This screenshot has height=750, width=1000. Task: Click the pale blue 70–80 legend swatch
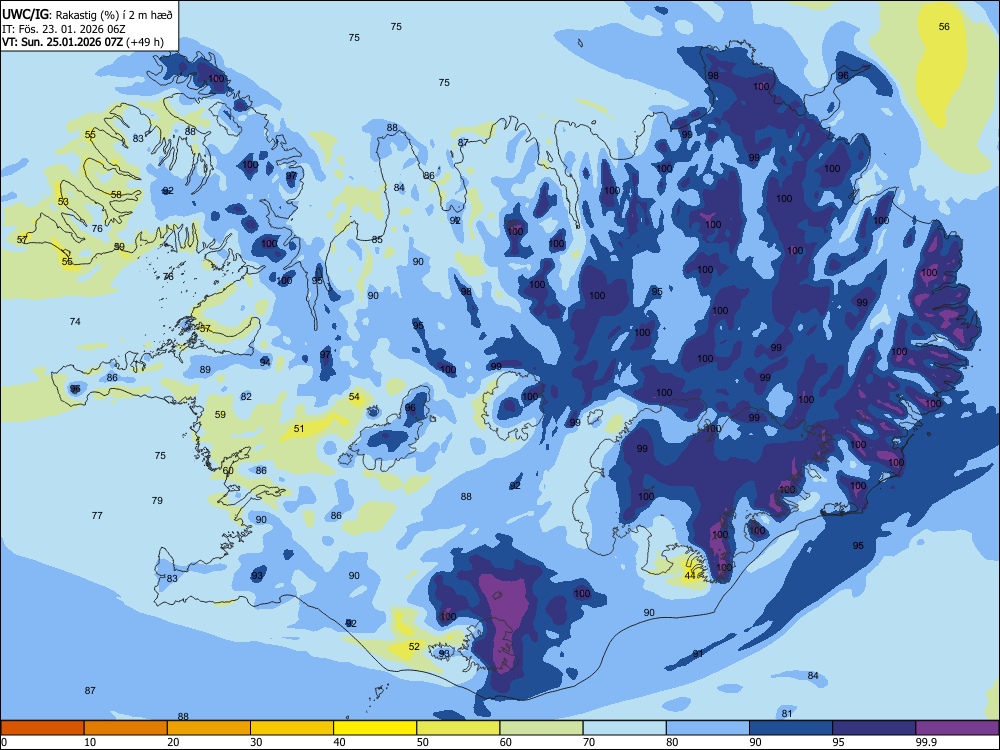(624, 728)
